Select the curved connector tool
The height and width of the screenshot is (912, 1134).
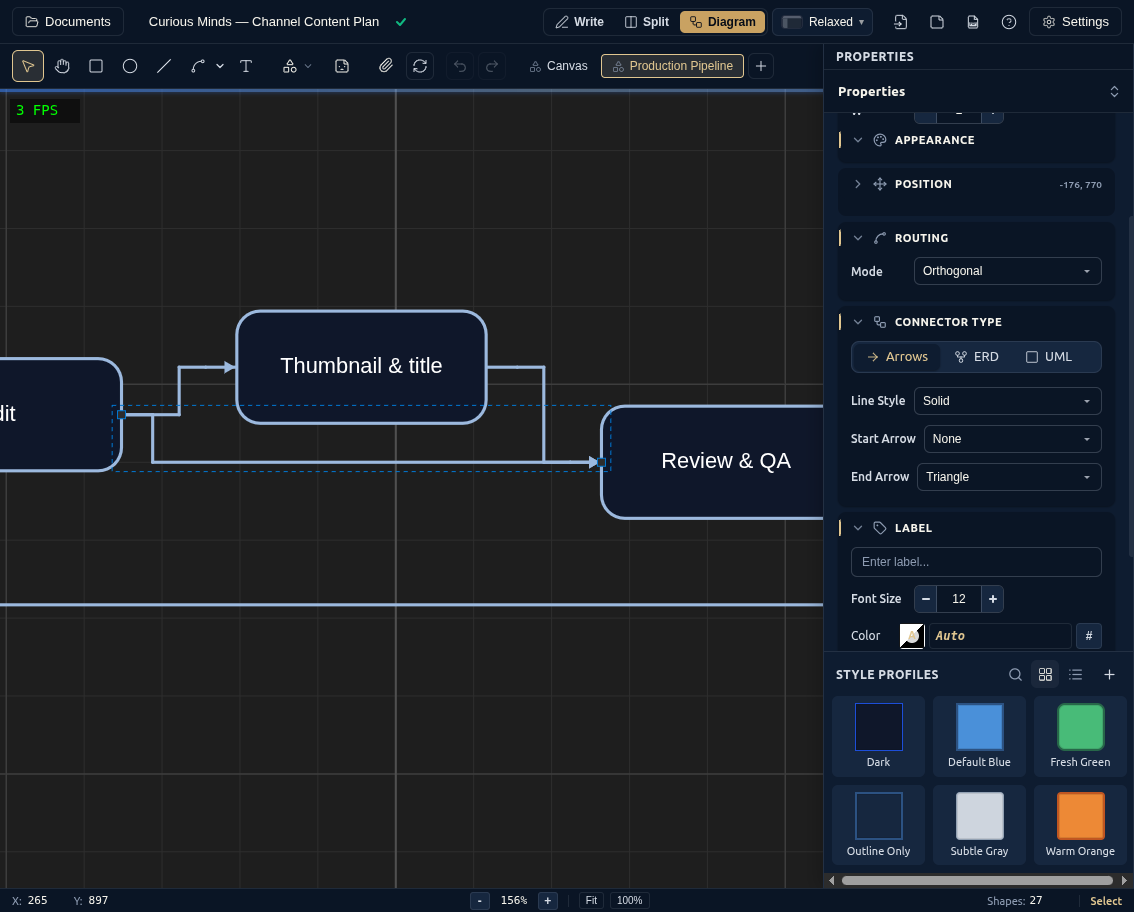[197, 66]
